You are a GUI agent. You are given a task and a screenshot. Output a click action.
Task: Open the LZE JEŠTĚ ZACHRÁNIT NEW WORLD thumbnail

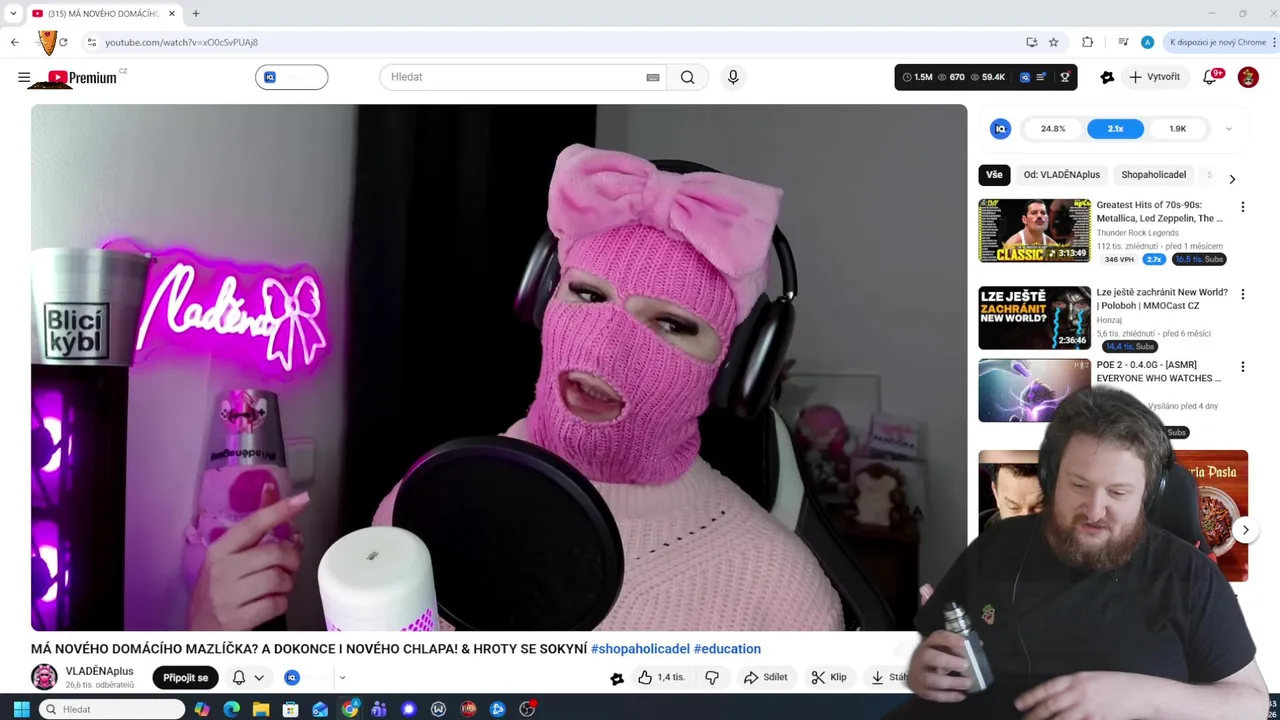tap(1034, 318)
